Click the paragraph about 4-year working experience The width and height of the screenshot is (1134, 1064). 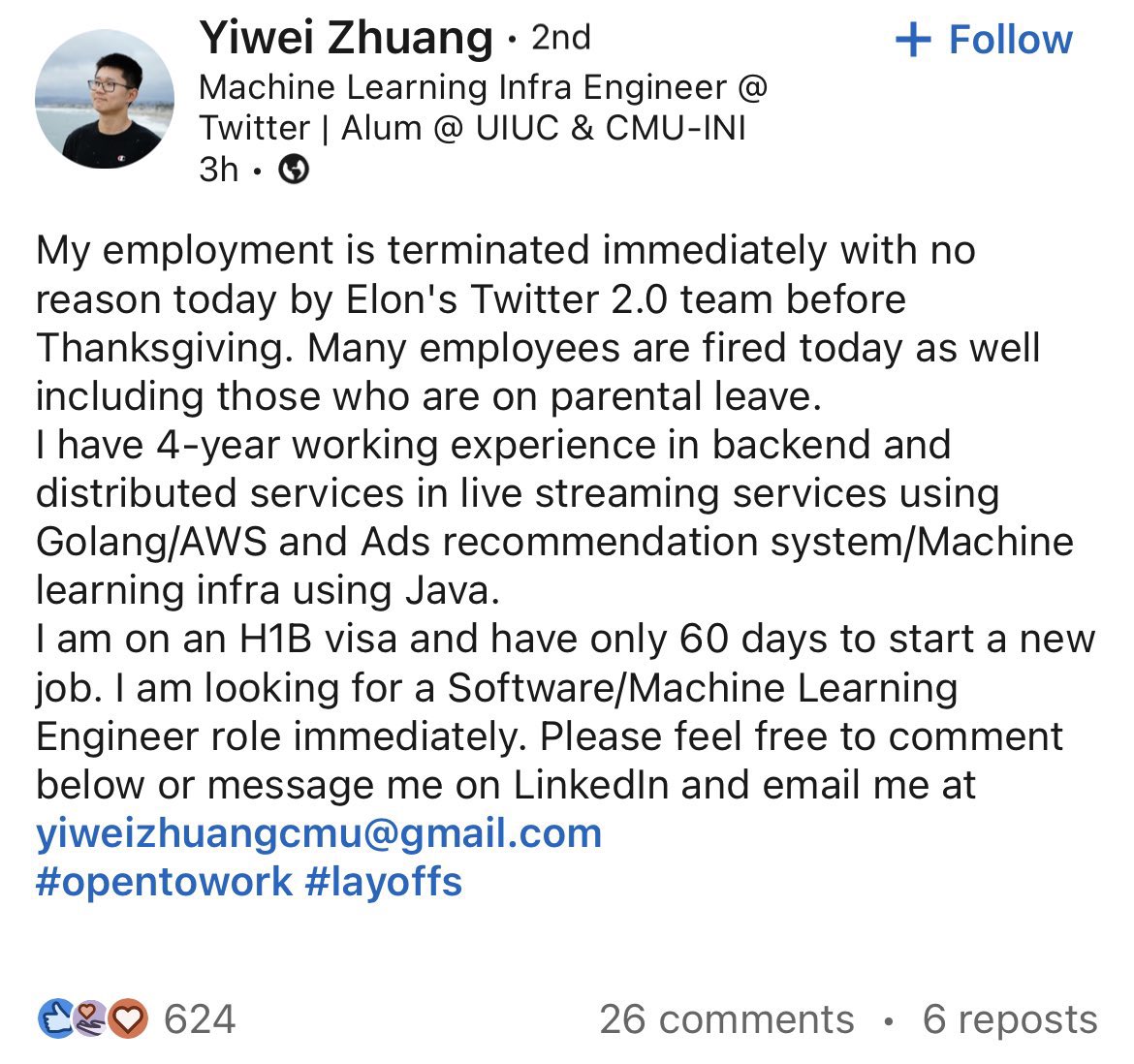554,517
